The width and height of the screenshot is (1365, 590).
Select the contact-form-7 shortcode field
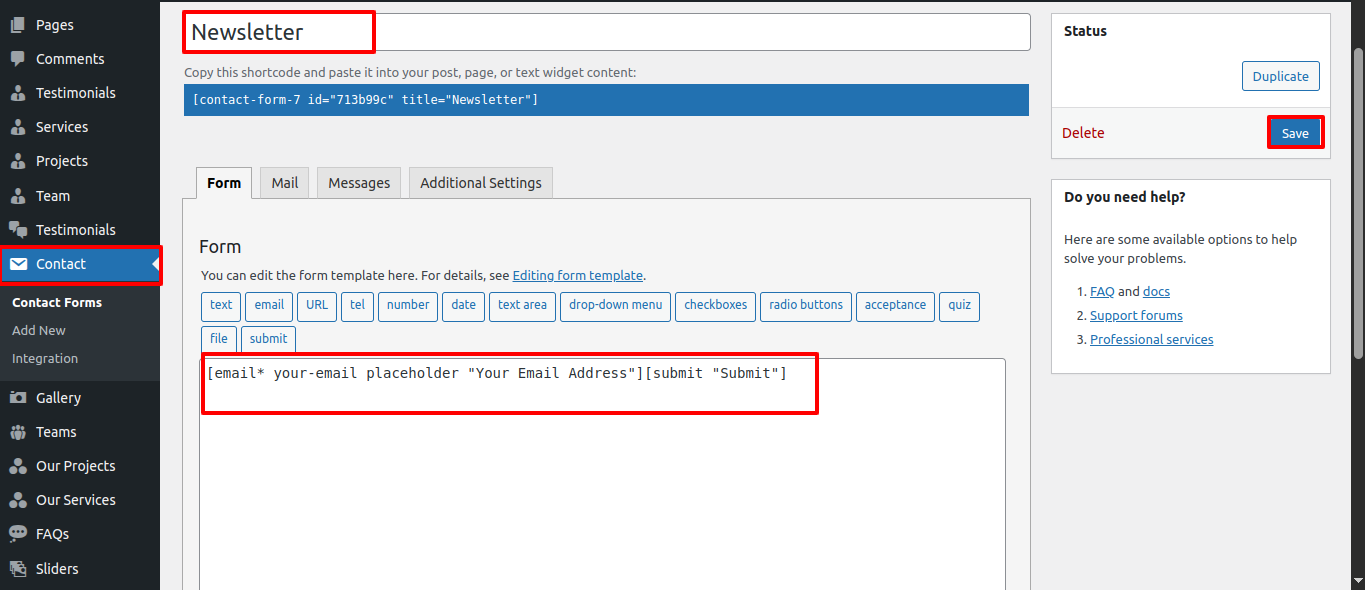[606, 100]
